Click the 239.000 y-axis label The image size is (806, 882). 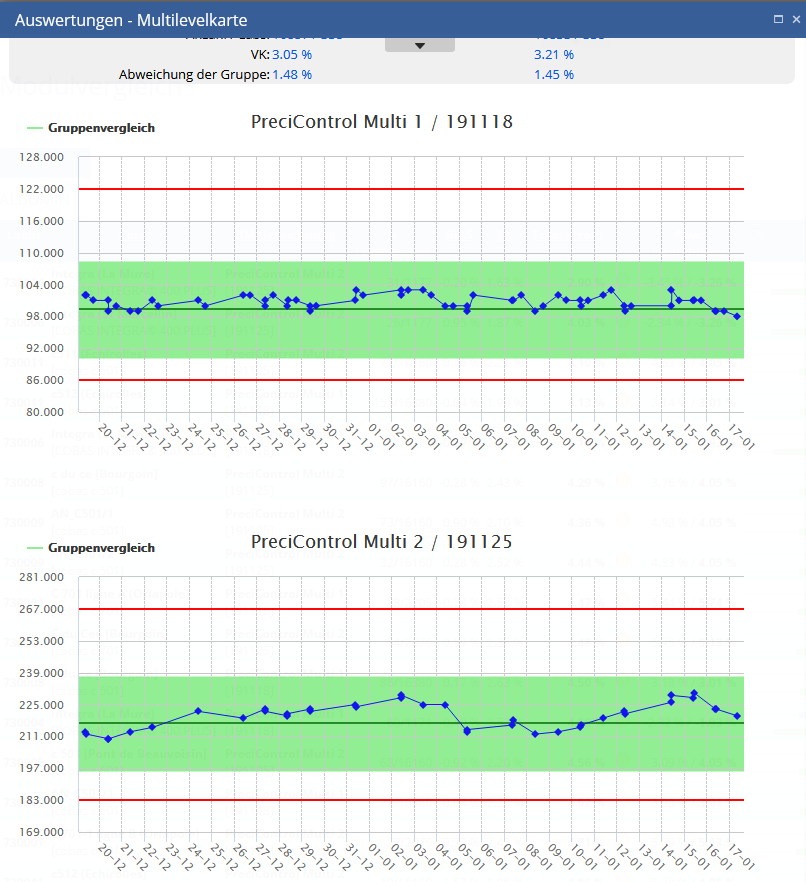(42, 673)
